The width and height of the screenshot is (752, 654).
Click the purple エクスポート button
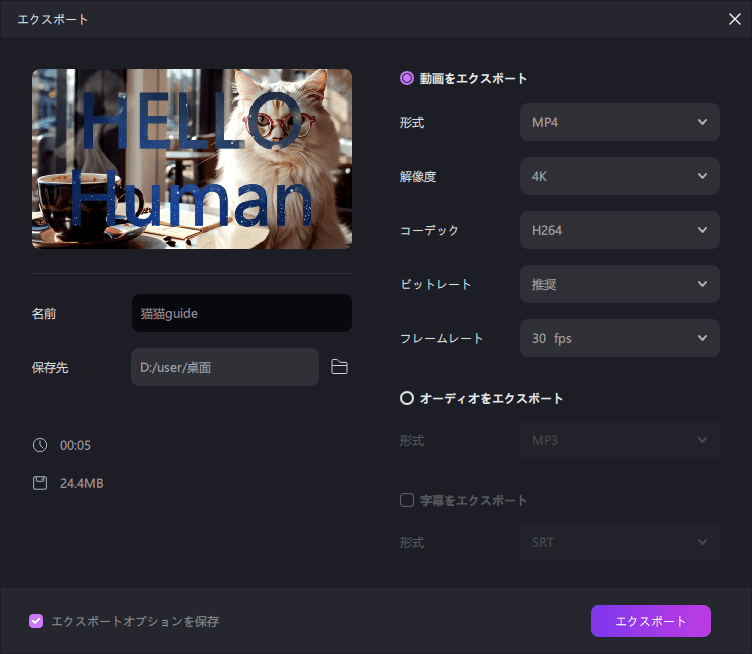click(x=651, y=621)
